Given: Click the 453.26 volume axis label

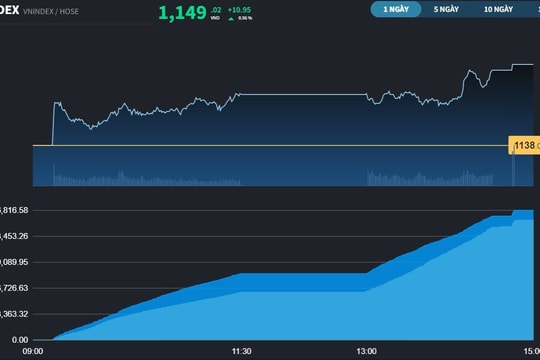Looking at the screenshot, I should point(14,236).
